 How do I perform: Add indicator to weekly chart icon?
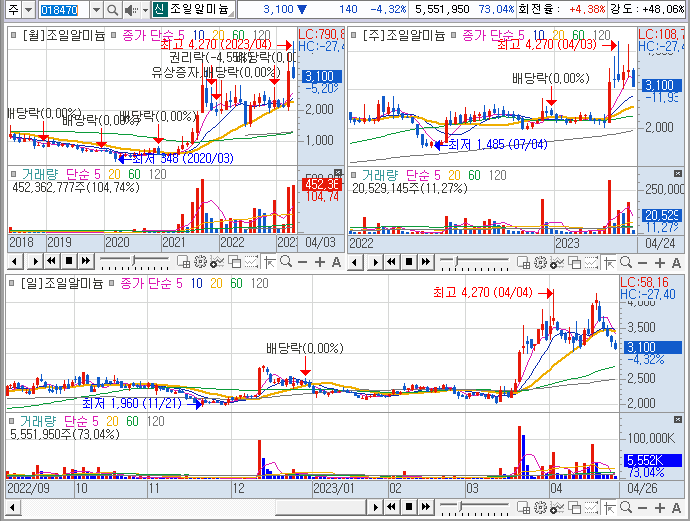point(557,263)
